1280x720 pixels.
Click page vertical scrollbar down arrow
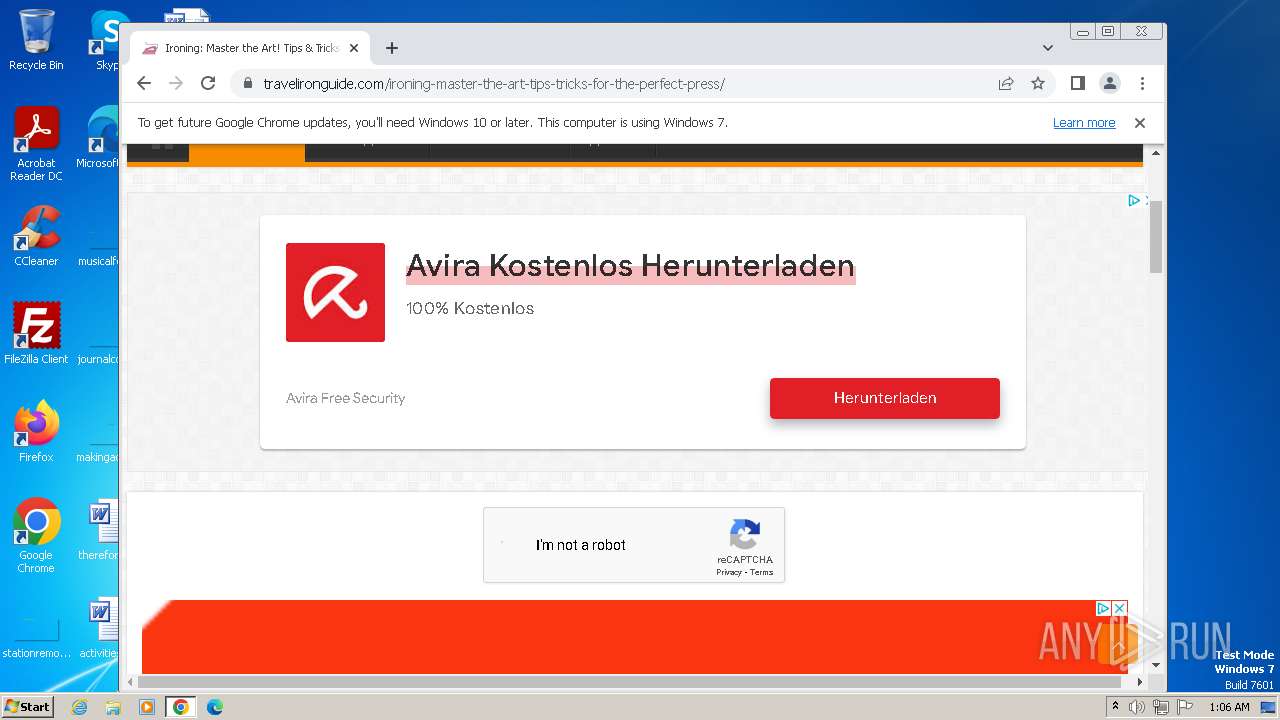point(1156,665)
